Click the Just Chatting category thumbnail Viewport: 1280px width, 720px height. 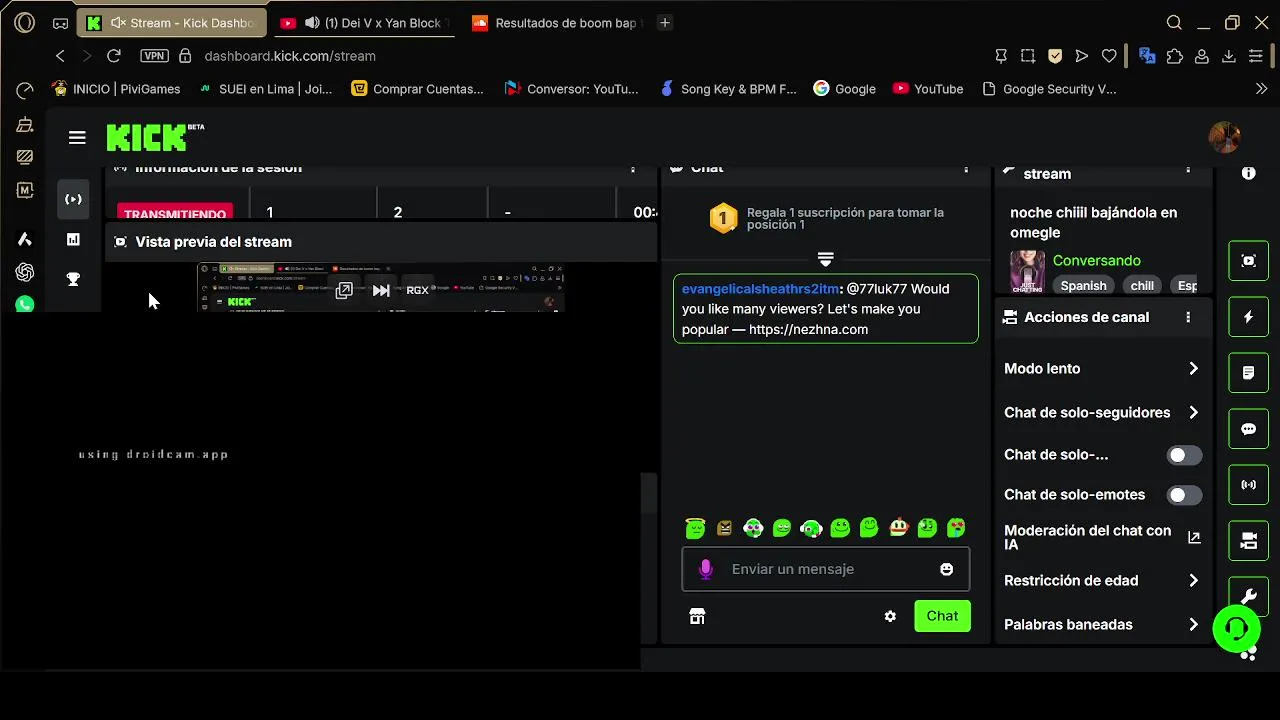pos(1027,271)
